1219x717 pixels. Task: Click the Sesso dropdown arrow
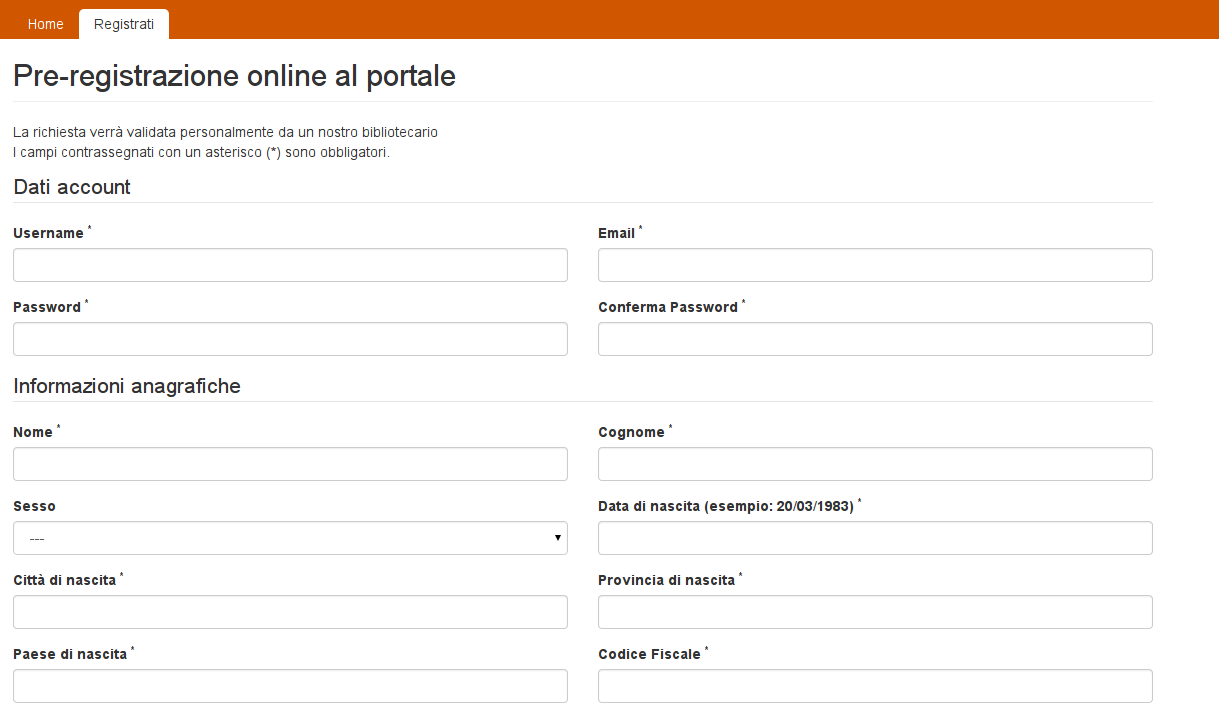(557, 538)
